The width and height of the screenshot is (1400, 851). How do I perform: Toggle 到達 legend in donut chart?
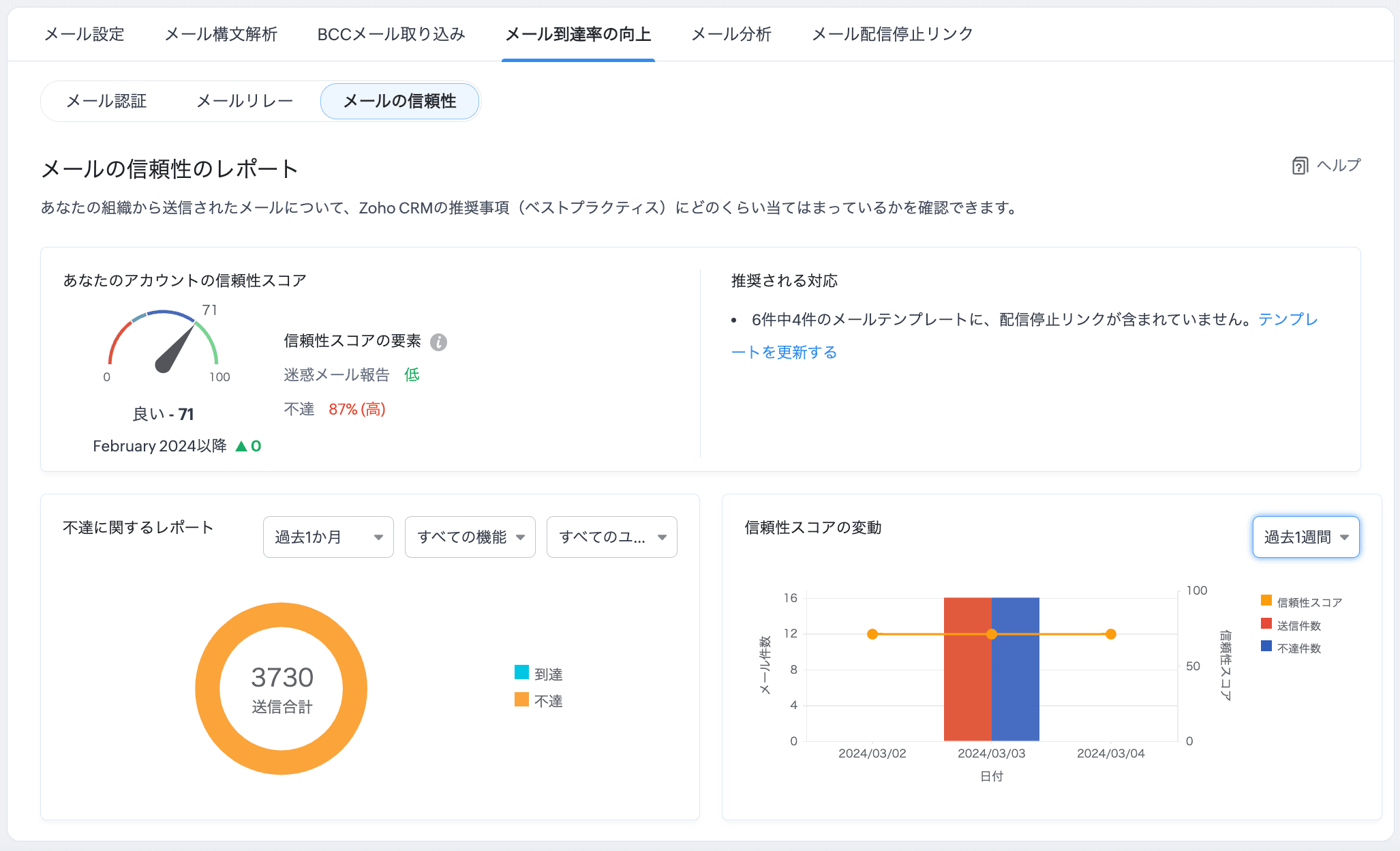[538, 674]
